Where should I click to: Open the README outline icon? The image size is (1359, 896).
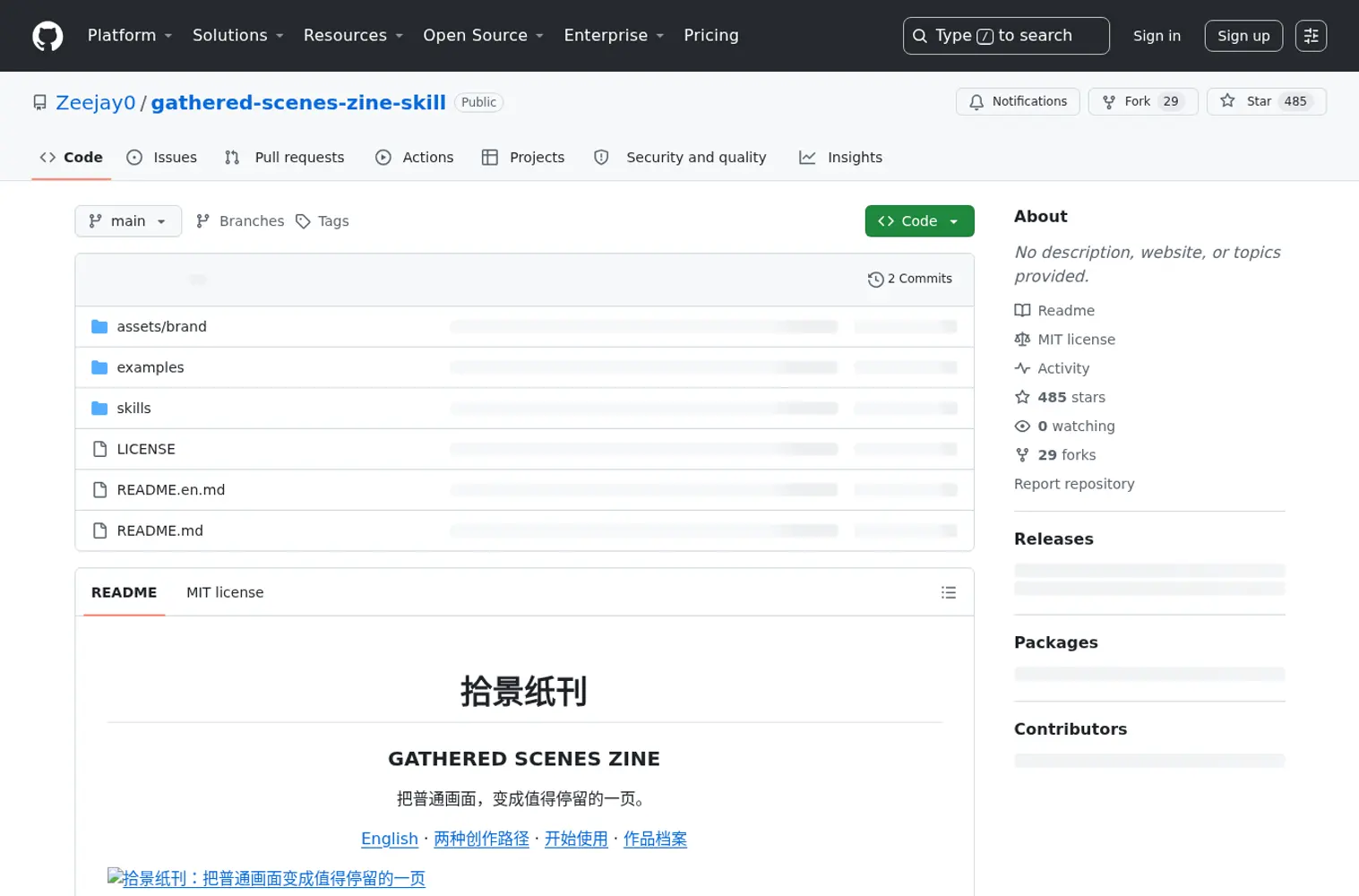click(949, 592)
